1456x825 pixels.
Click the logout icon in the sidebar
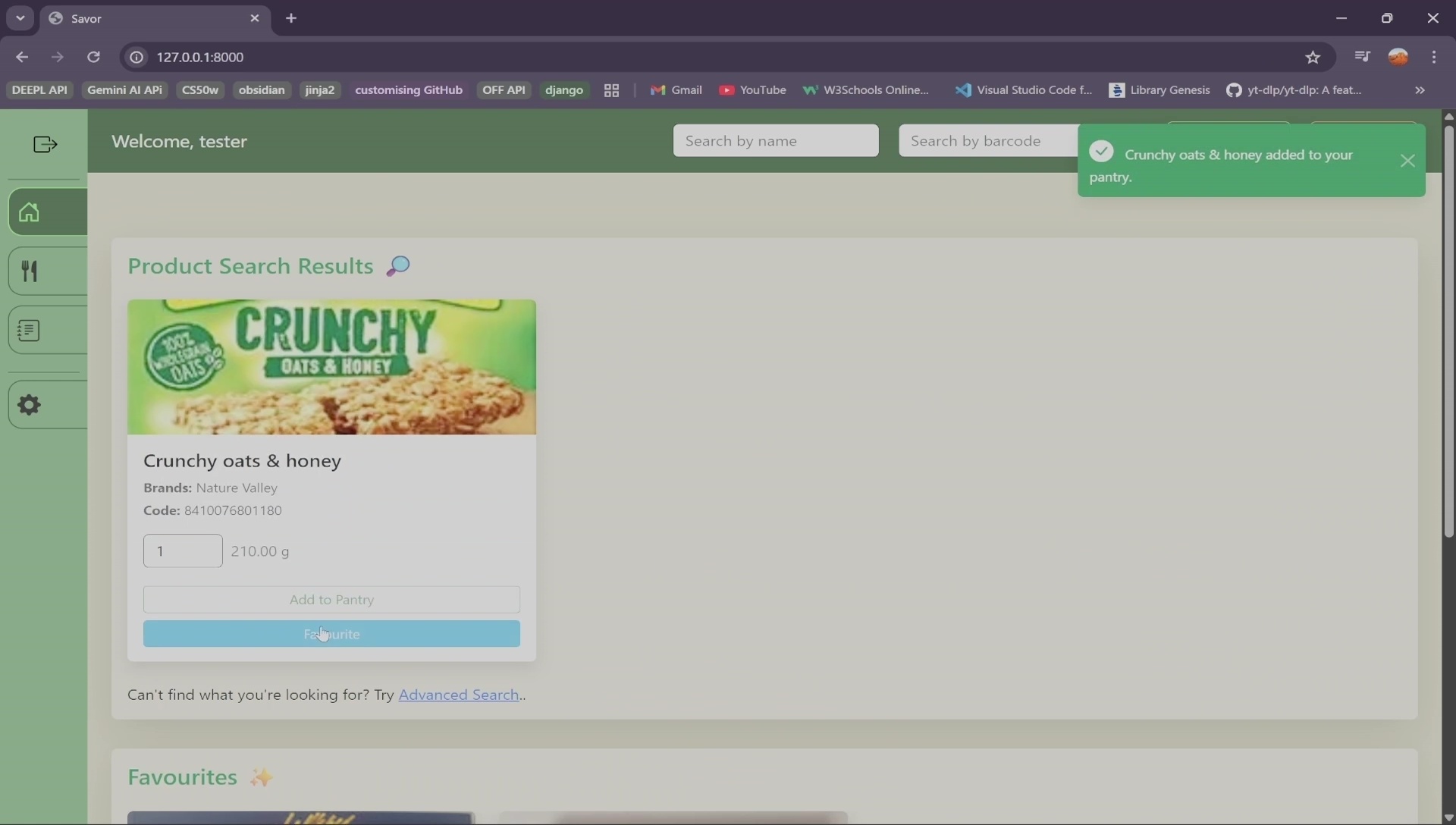45,144
